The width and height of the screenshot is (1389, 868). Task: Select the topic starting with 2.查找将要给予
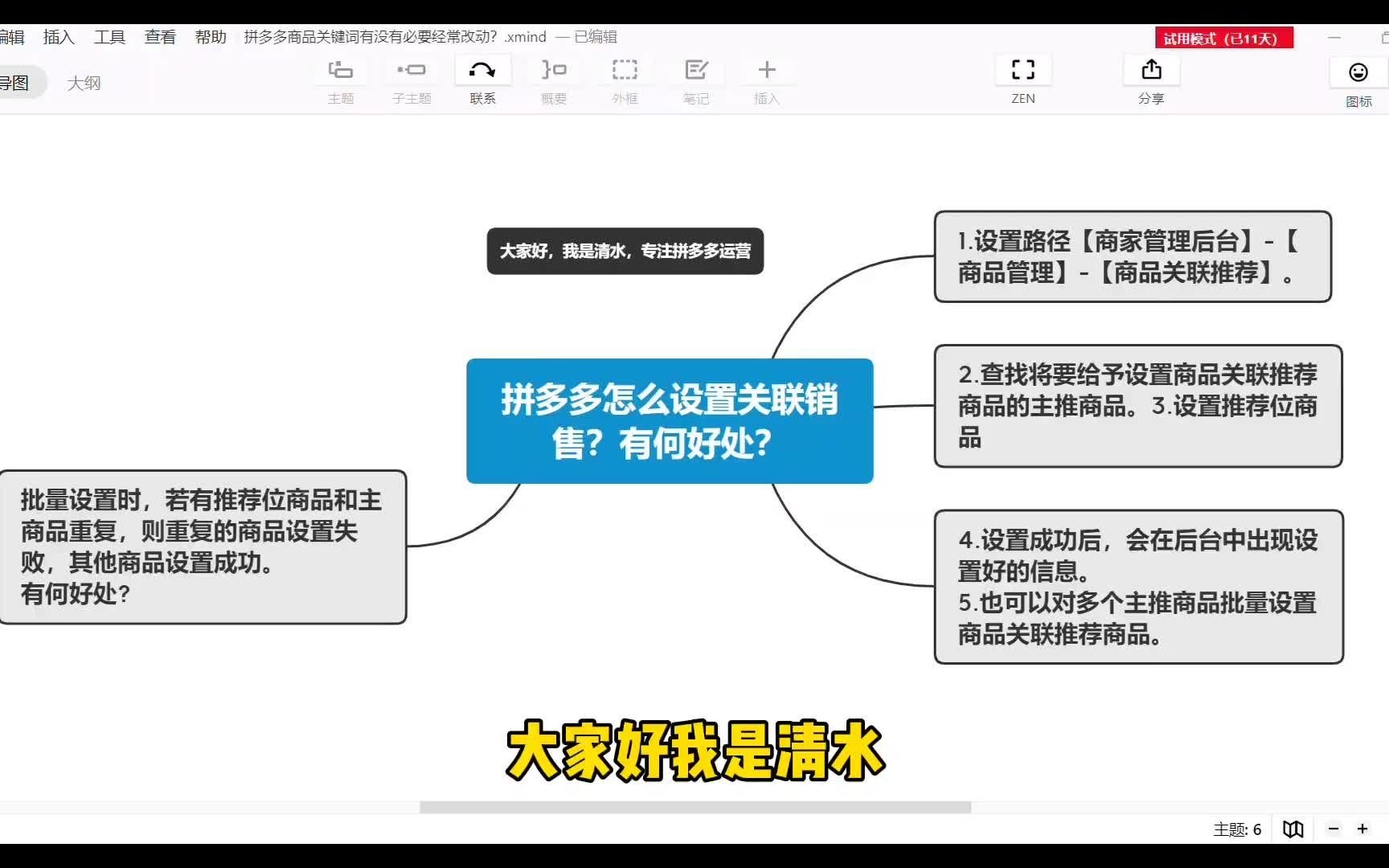[1138, 406]
